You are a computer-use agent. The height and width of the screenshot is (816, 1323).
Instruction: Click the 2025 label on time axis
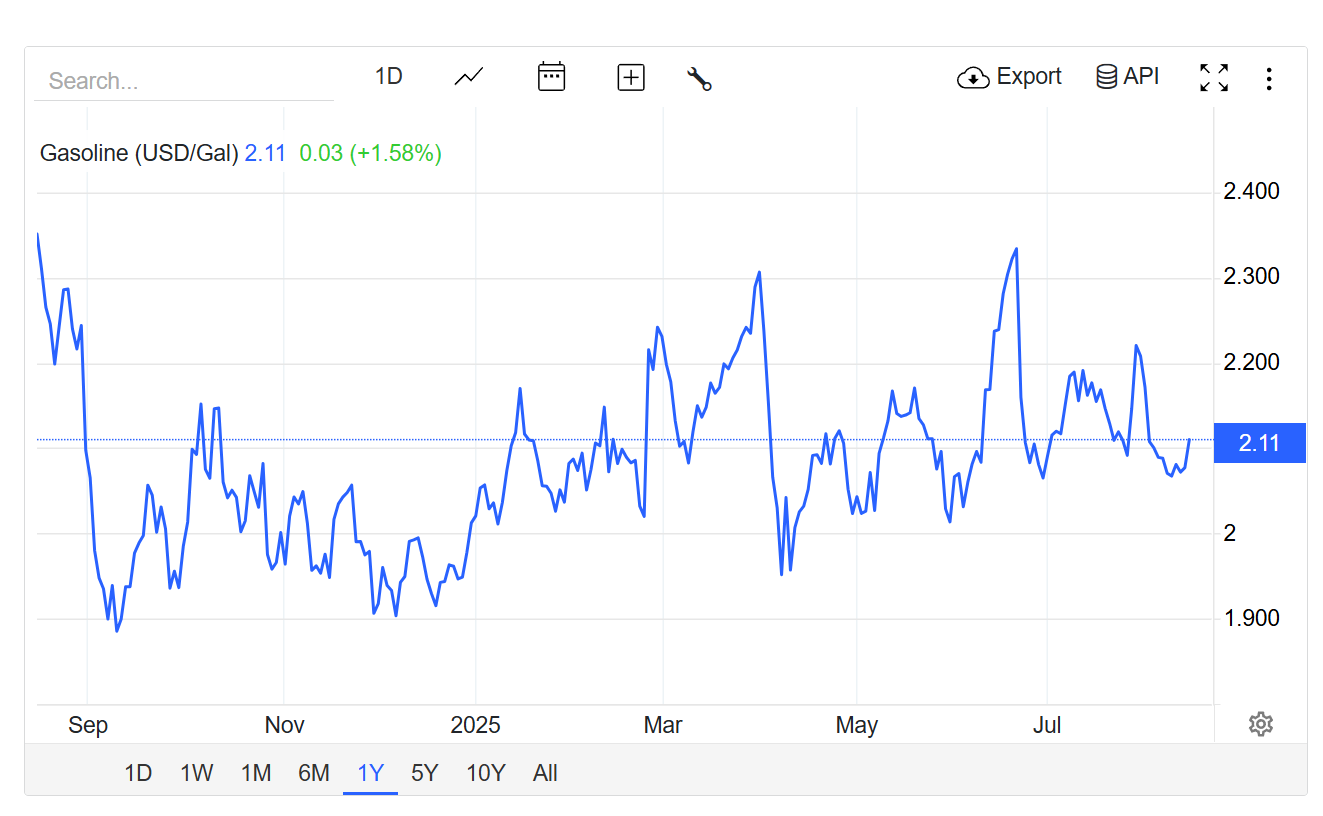476,726
